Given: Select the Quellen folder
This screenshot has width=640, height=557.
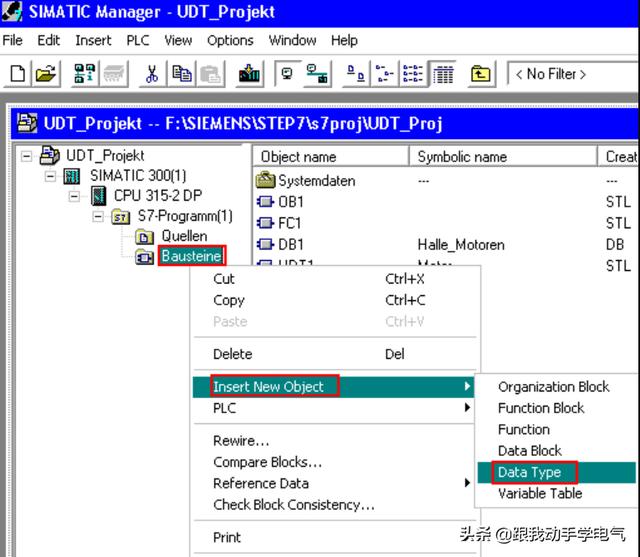Looking at the screenshot, I should point(184,236).
